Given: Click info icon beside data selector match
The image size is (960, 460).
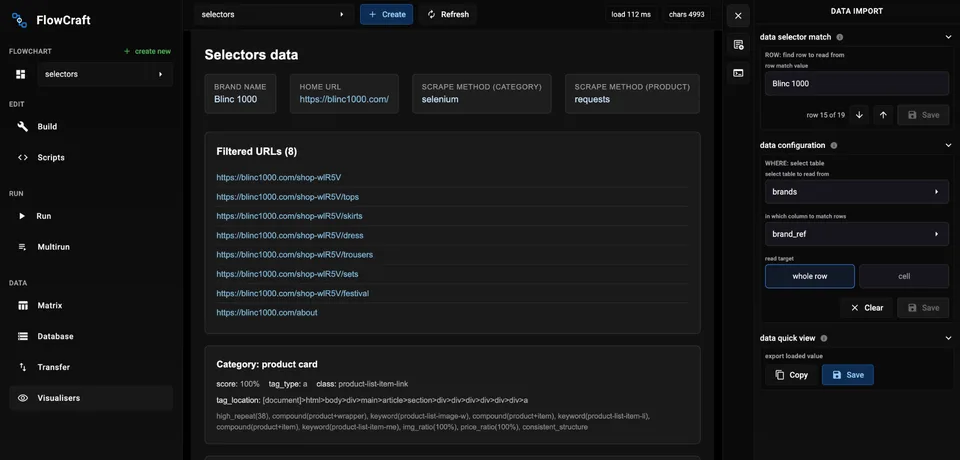Looking at the screenshot, I should click(840, 37).
